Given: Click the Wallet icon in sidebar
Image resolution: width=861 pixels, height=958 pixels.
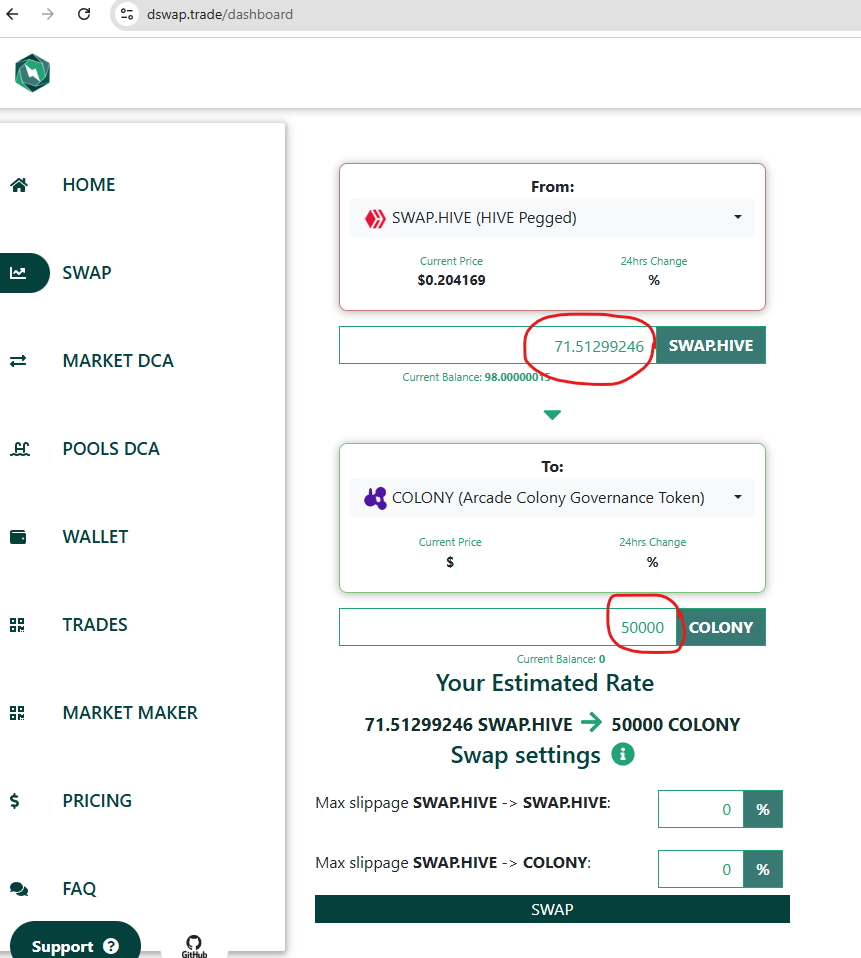Looking at the screenshot, I should pyautogui.click(x=18, y=537).
